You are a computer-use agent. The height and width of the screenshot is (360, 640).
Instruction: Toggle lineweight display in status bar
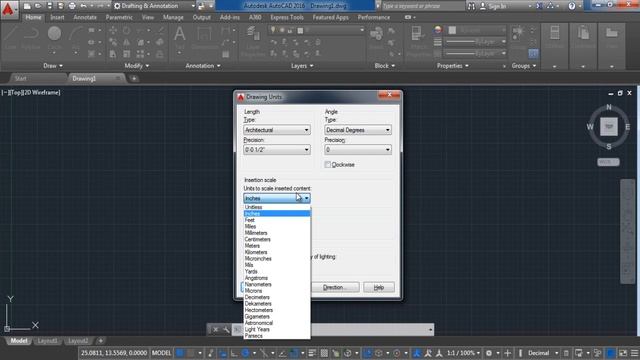(x=312, y=353)
